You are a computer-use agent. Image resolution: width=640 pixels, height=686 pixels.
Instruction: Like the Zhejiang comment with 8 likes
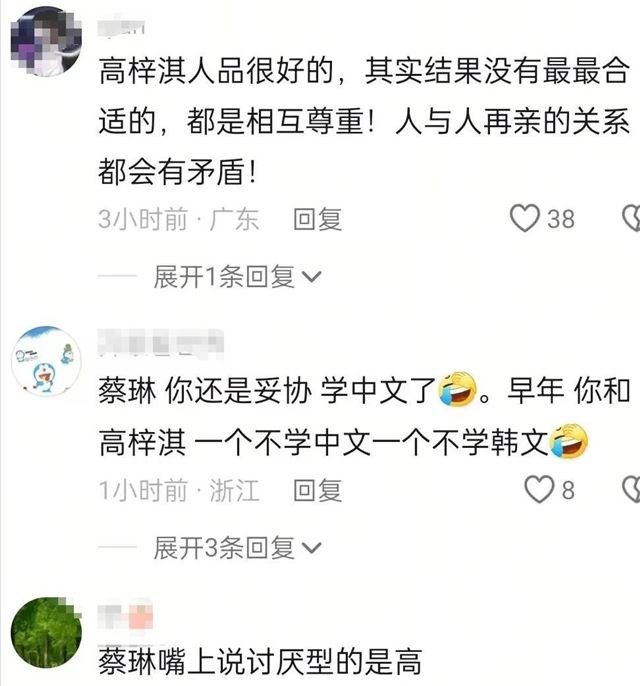tap(539, 489)
